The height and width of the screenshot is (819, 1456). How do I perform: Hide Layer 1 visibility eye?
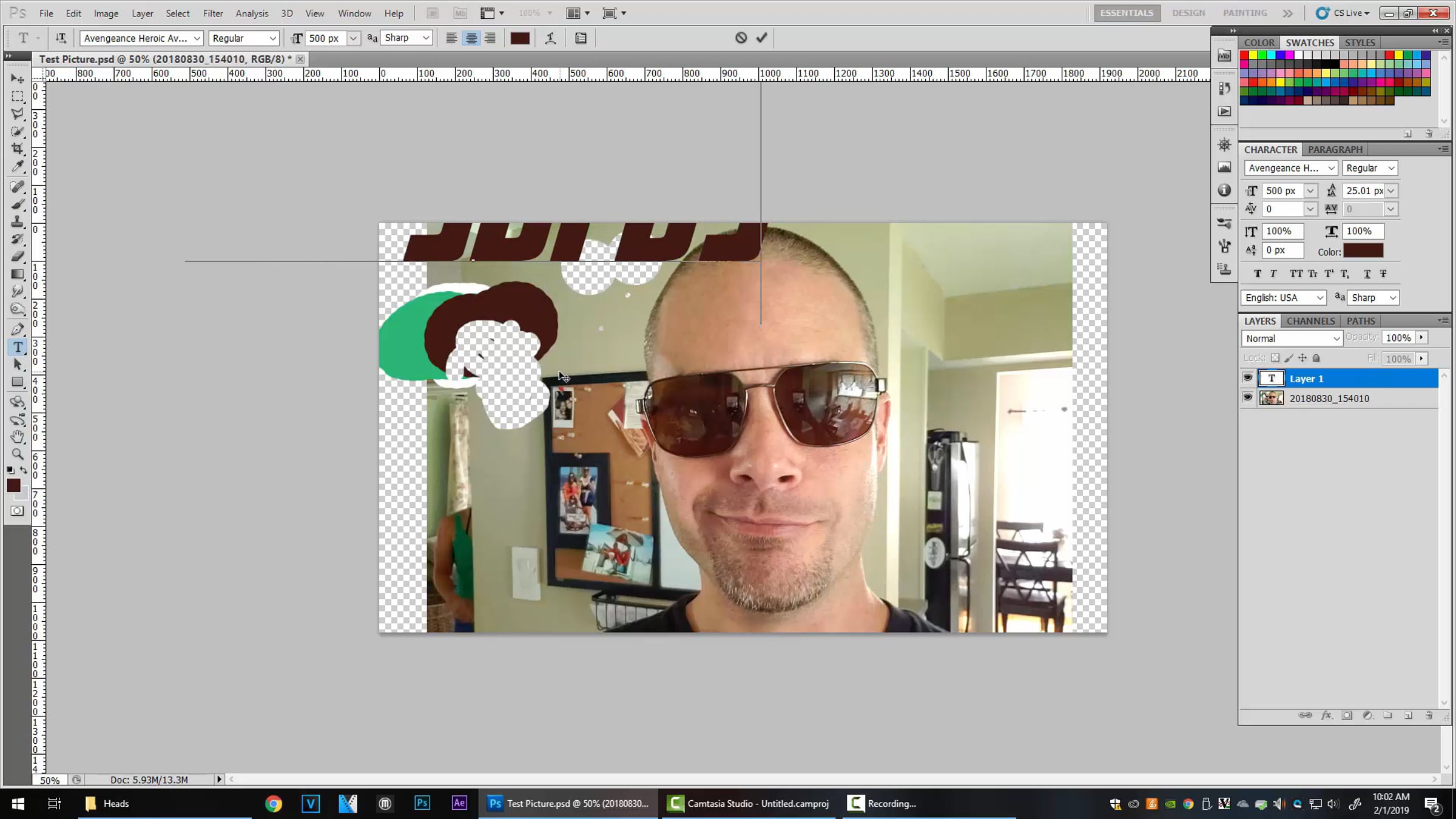tap(1247, 378)
